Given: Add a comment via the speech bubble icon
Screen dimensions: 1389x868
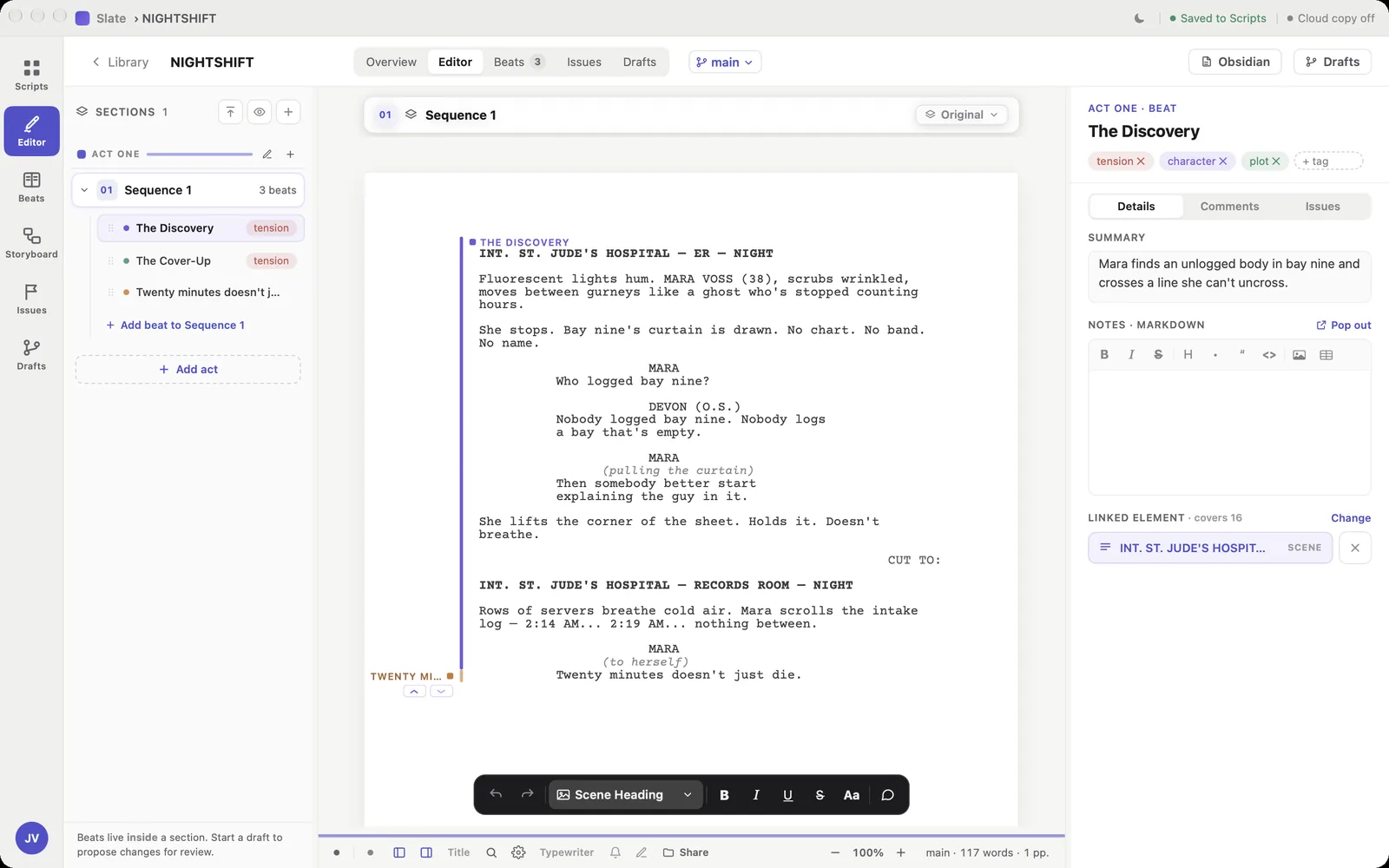Looking at the screenshot, I should [887, 794].
